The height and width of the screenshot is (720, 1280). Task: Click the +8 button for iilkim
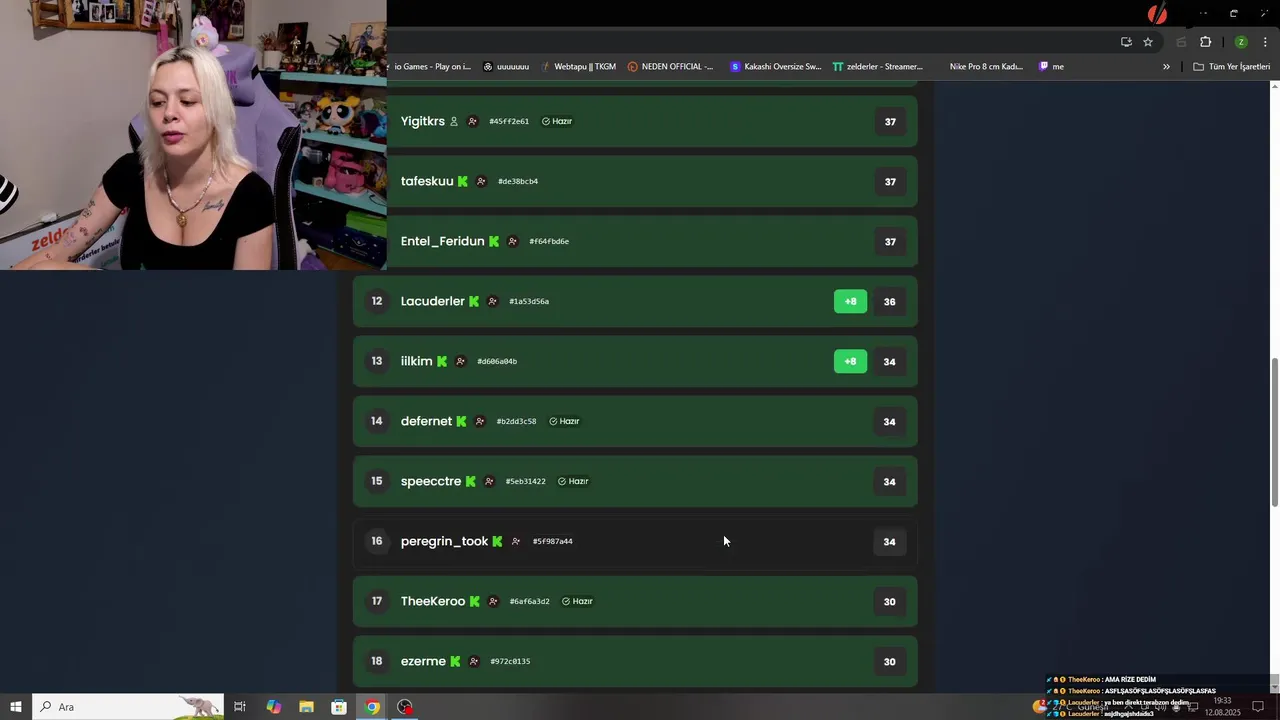(850, 361)
